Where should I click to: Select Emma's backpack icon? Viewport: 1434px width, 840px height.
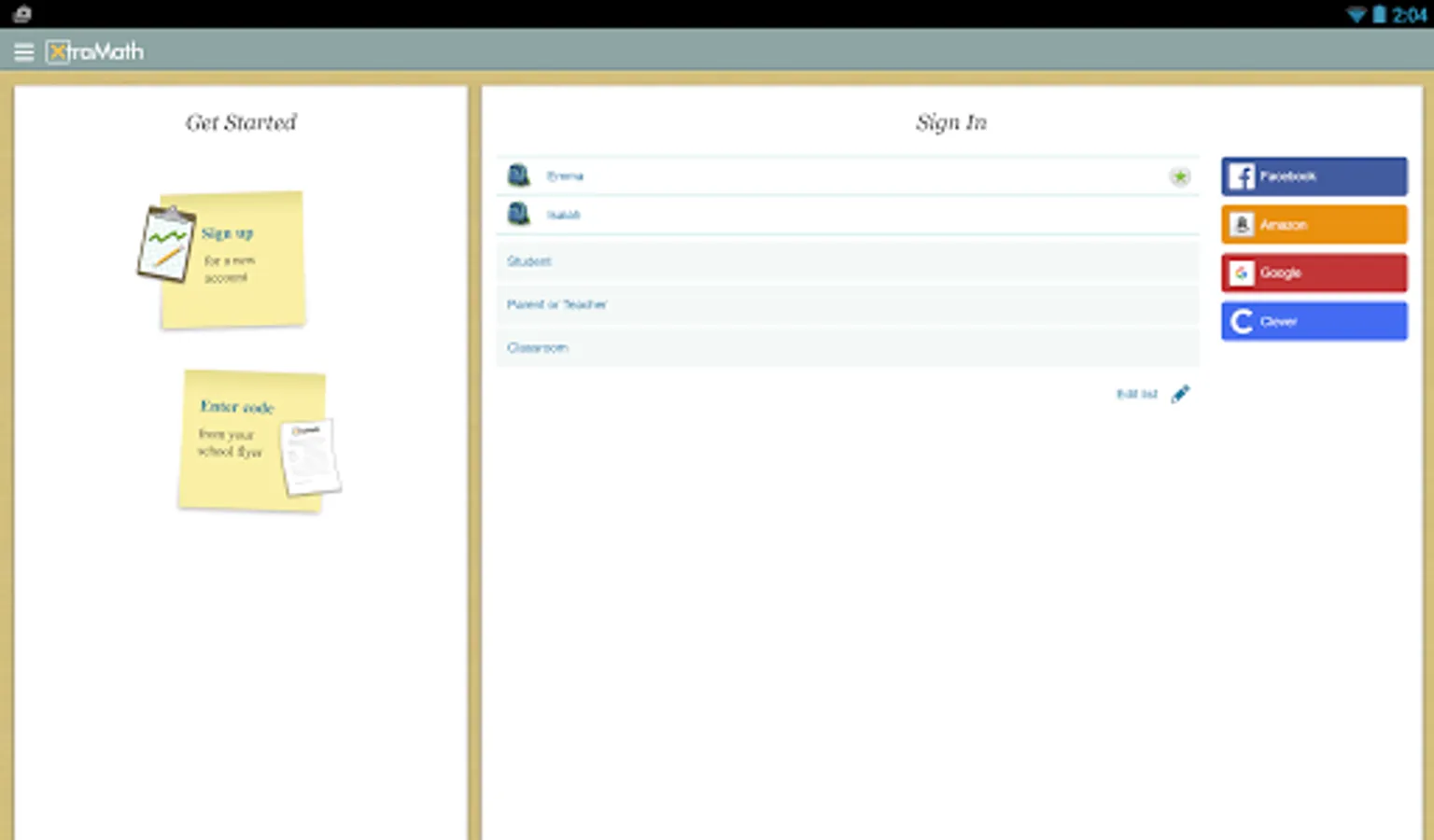click(518, 175)
